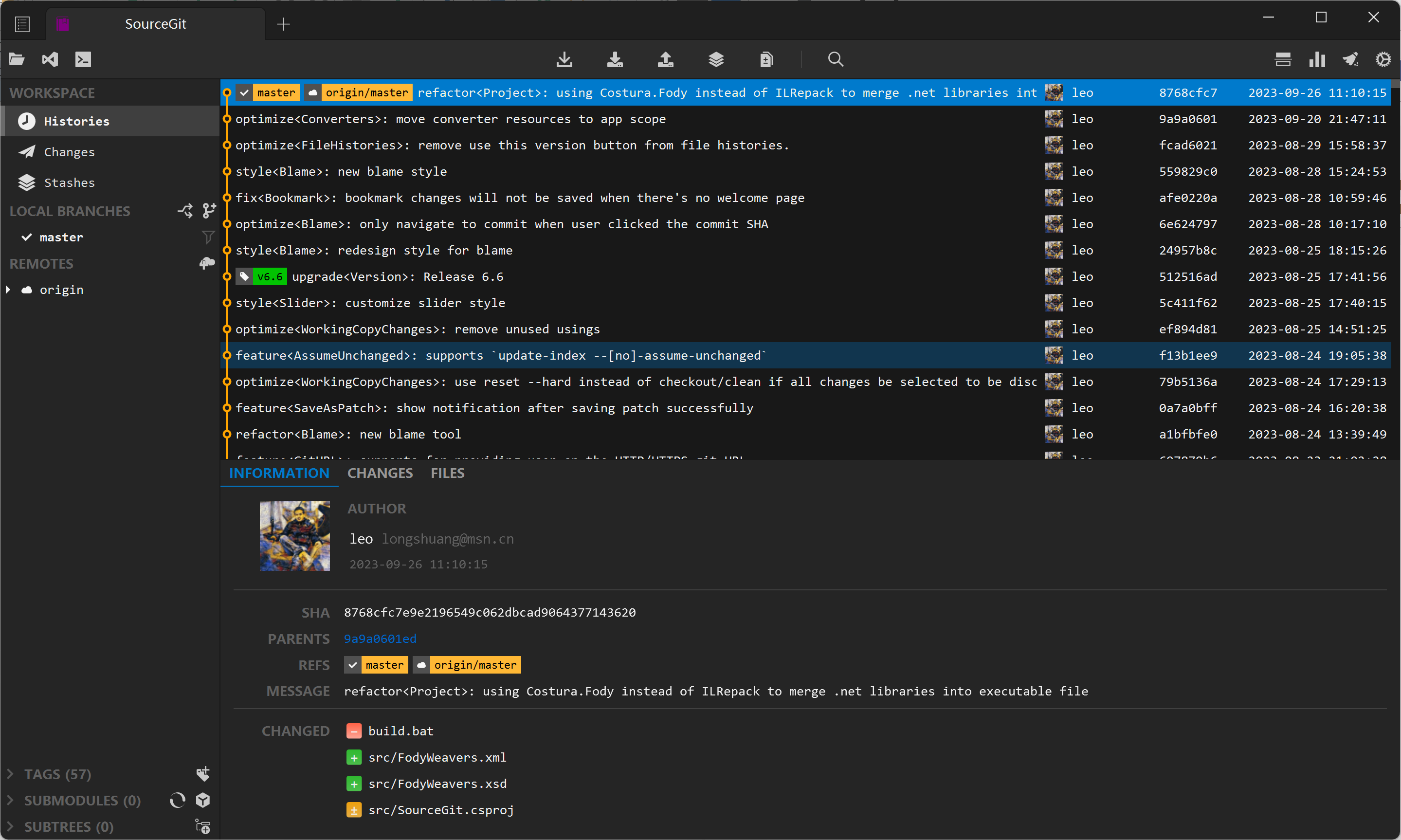Switch to CHANGES tab
This screenshot has height=840, width=1401.
pyautogui.click(x=380, y=473)
